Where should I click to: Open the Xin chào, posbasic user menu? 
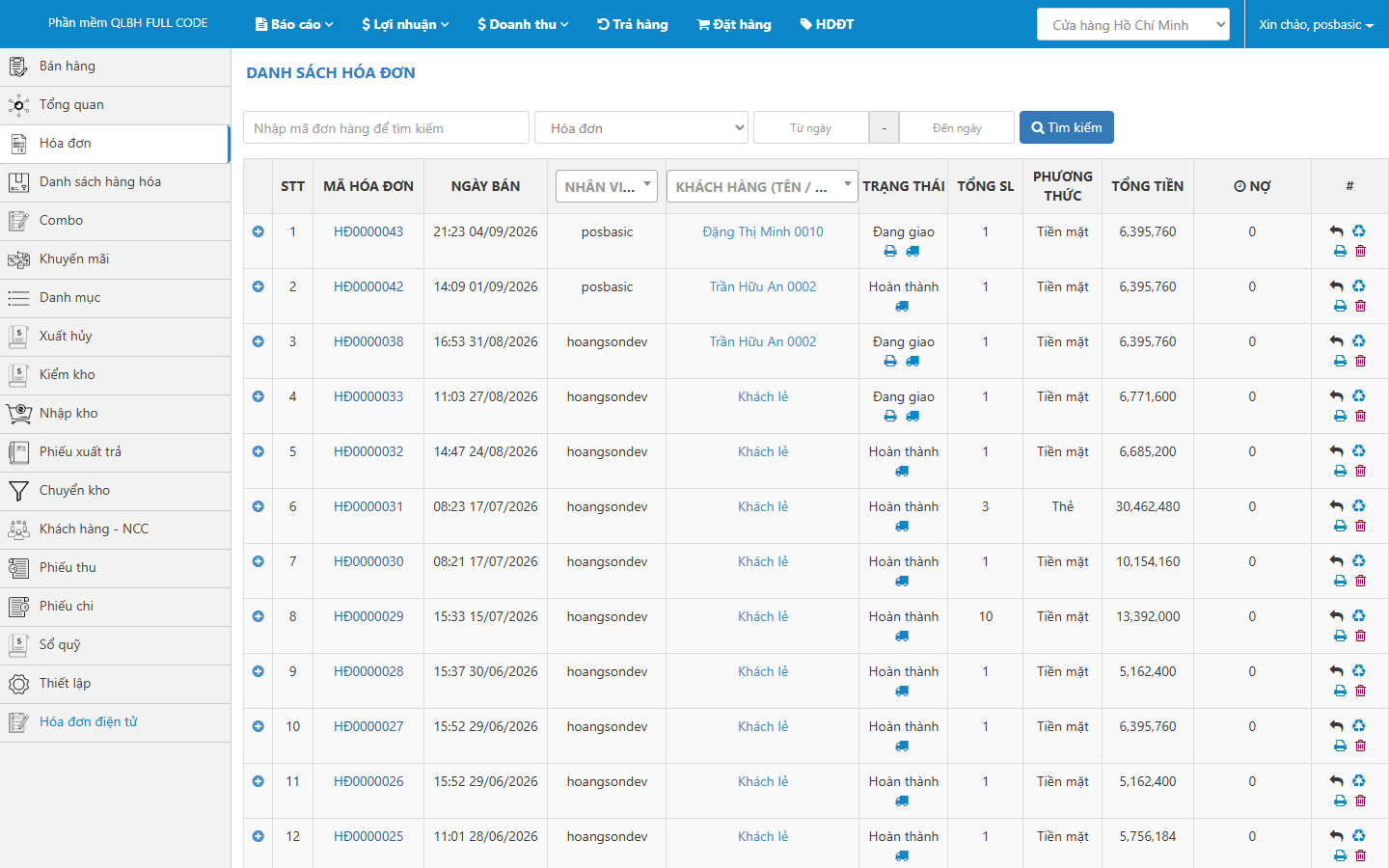[x=1317, y=24]
